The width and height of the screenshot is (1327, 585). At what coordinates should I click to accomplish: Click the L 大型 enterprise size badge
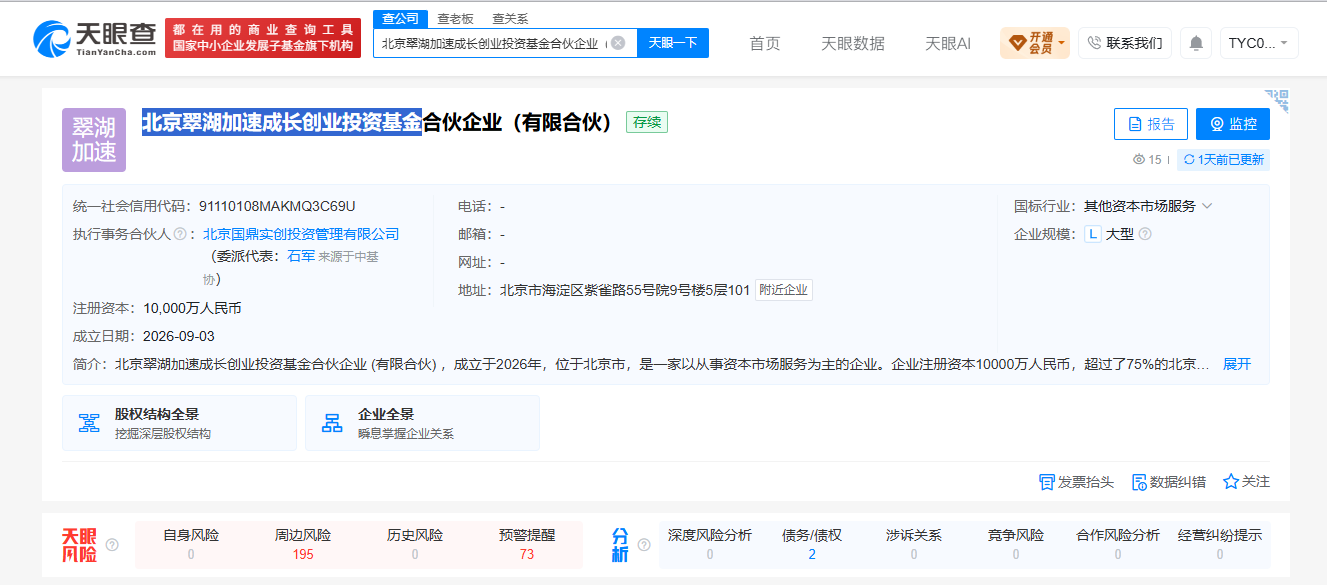click(x=1109, y=234)
